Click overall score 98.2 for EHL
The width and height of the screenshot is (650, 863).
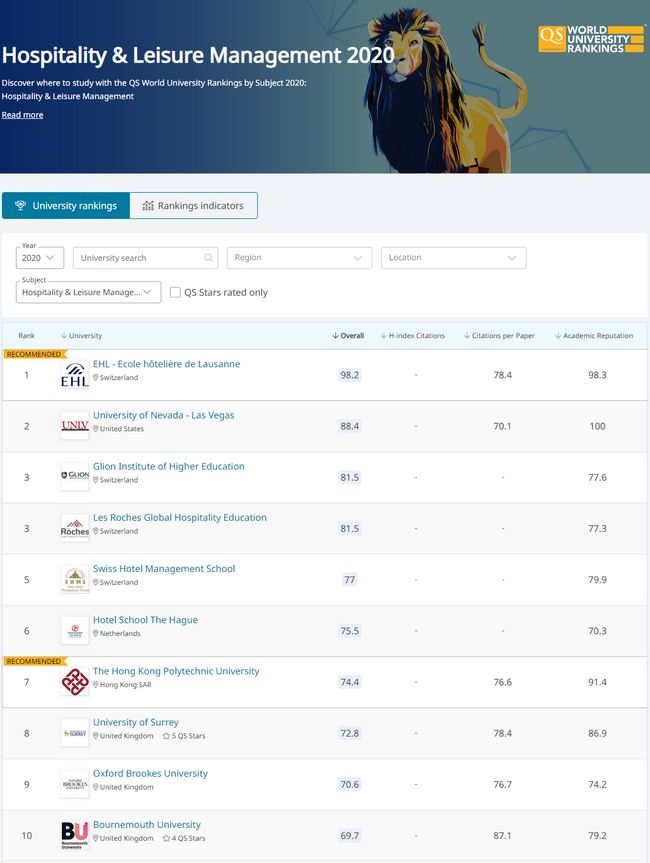[x=349, y=375]
